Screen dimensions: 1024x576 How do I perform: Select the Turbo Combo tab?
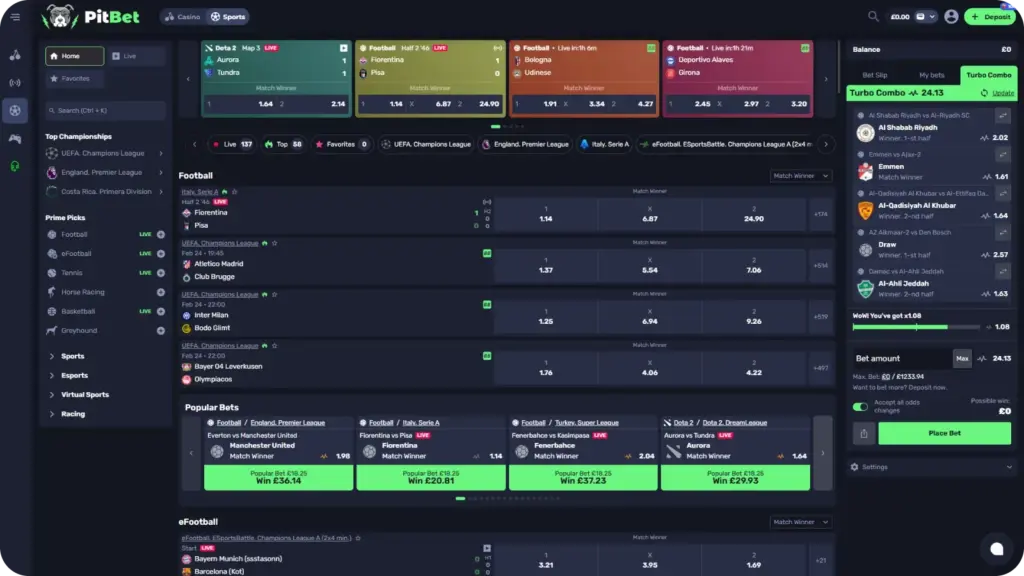(x=988, y=75)
